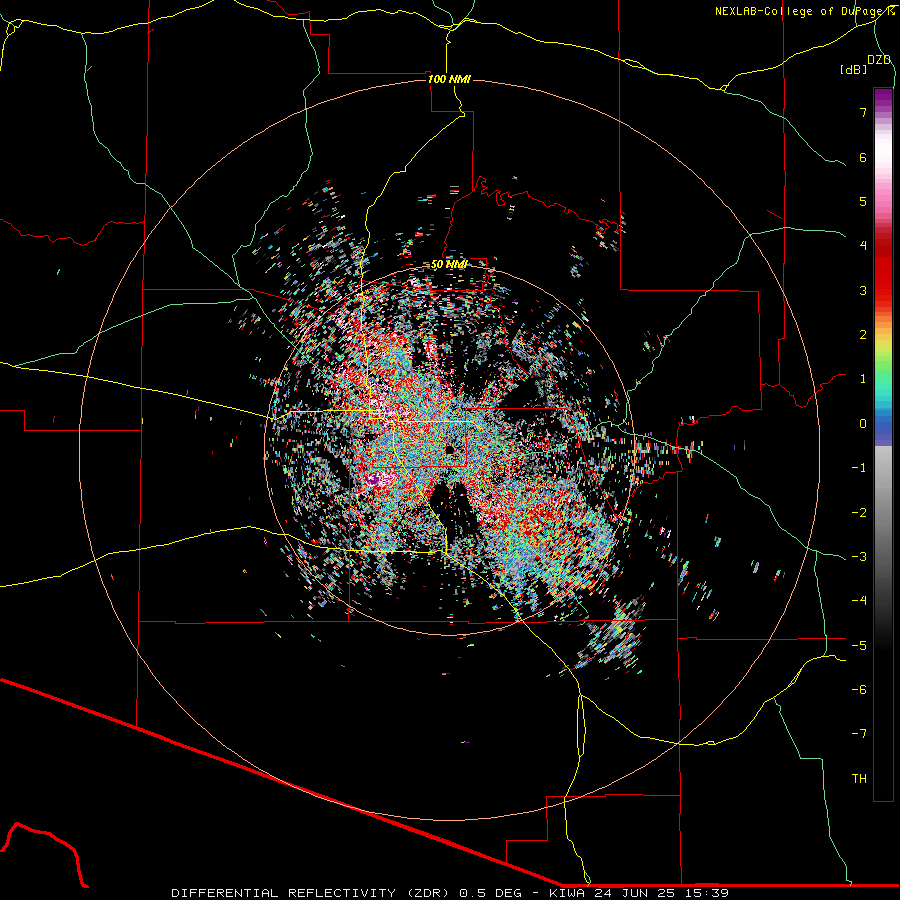Screen dimensions: 900x900
Task: Click the -7 dB tick label
Action: (859, 734)
